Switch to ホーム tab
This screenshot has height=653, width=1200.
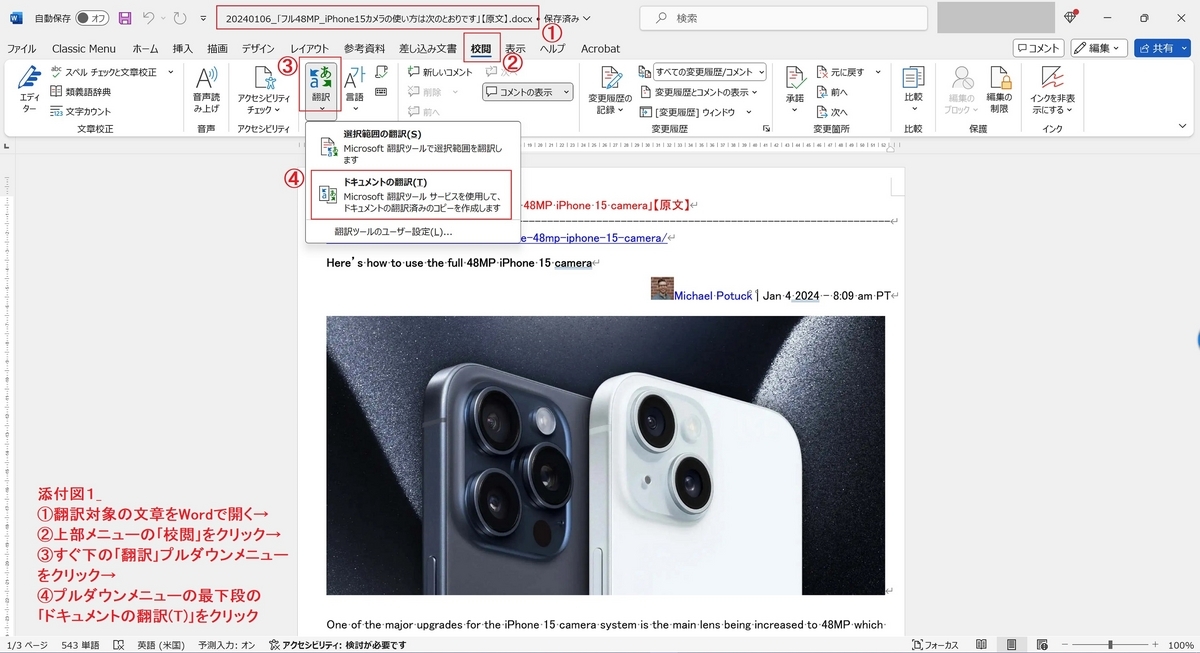pyautogui.click(x=145, y=48)
